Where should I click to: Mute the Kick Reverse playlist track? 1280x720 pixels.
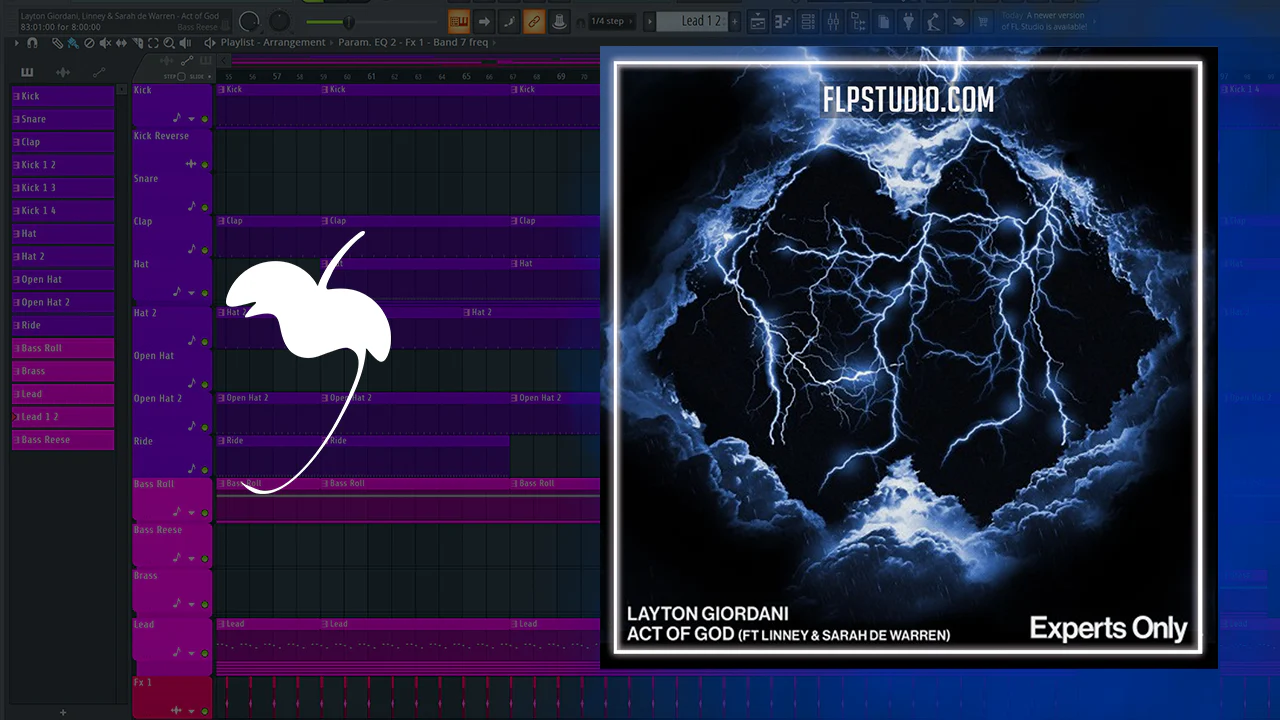[x=205, y=164]
